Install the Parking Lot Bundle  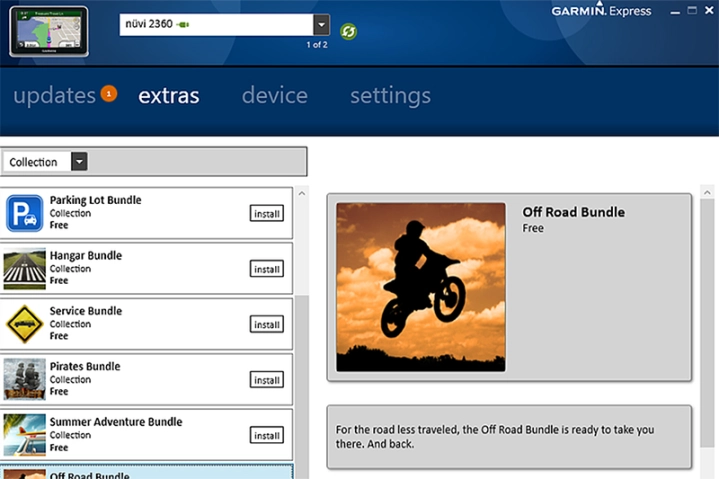click(266, 214)
